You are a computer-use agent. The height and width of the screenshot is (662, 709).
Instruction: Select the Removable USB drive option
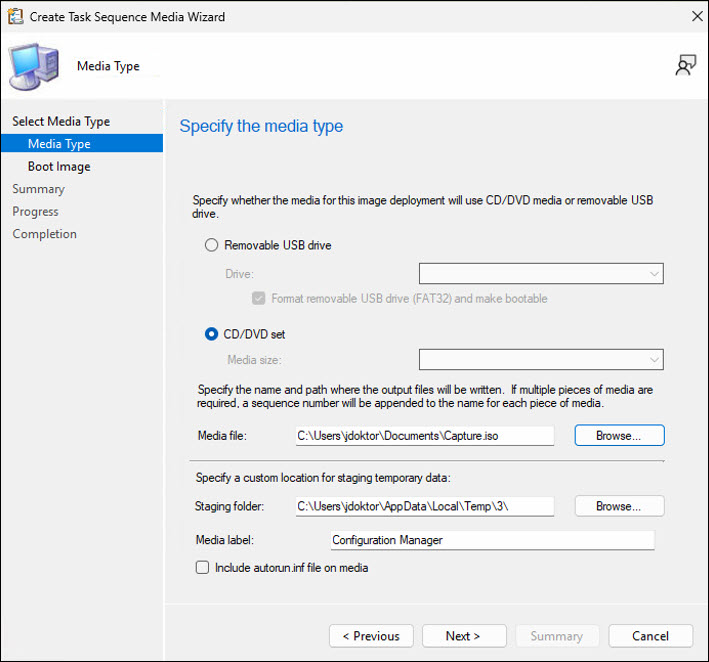(x=211, y=245)
